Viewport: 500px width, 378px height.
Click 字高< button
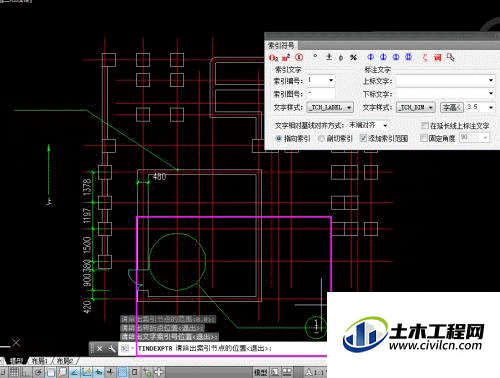(x=452, y=108)
